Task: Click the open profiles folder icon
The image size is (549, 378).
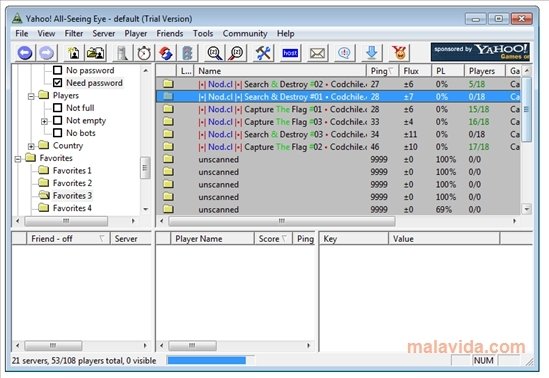Action: click(x=96, y=53)
